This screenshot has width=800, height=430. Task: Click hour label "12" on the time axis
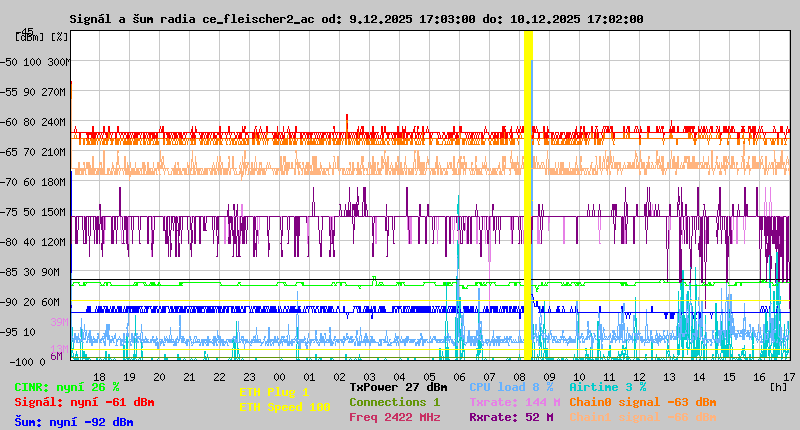click(x=640, y=377)
